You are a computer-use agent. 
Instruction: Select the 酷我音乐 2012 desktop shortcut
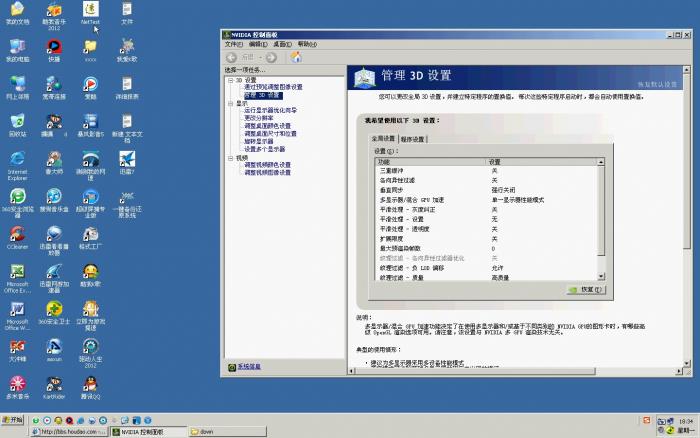pyautogui.click(x=54, y=17)
